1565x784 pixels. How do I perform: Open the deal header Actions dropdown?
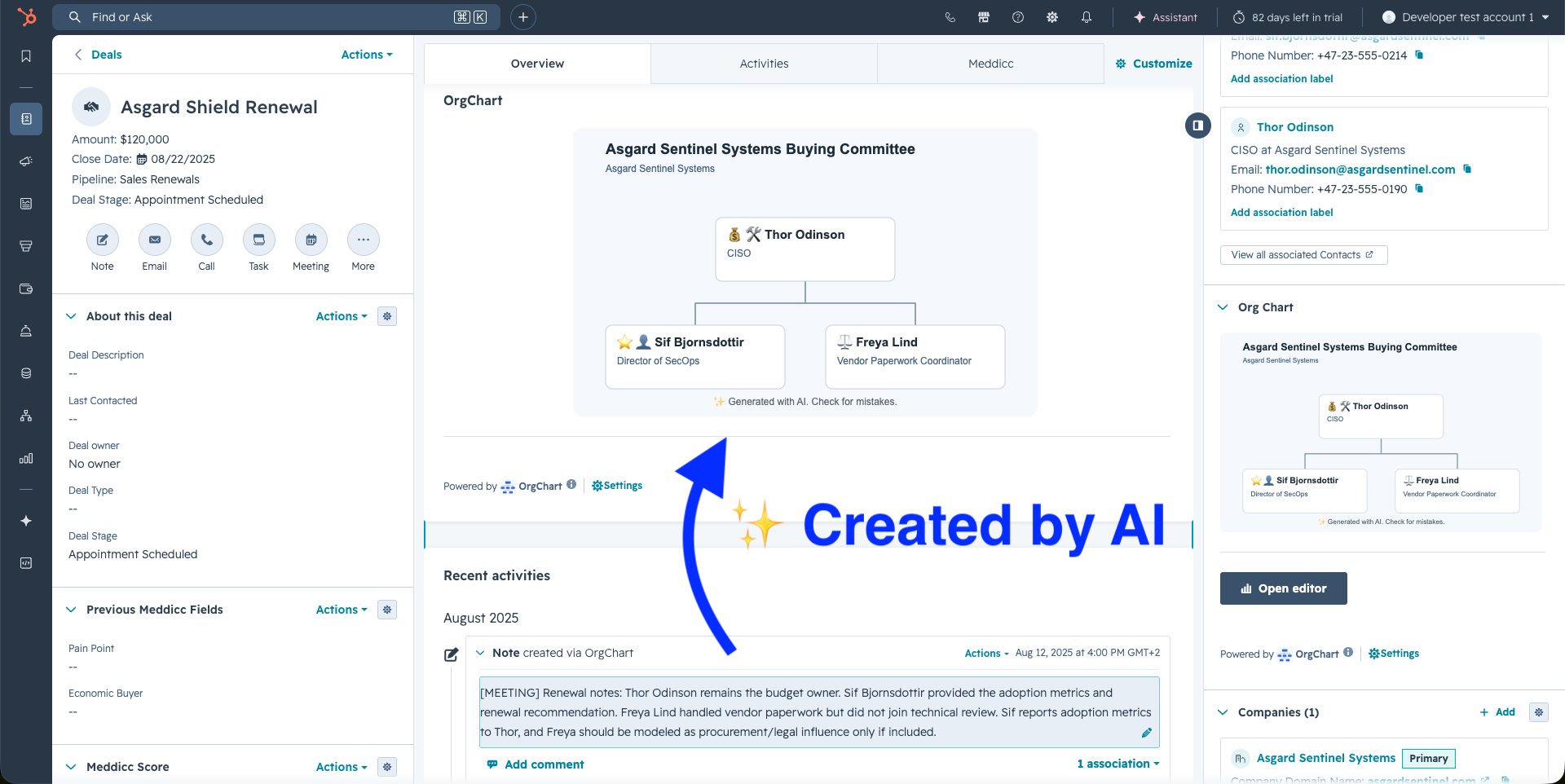coord(367,55)
